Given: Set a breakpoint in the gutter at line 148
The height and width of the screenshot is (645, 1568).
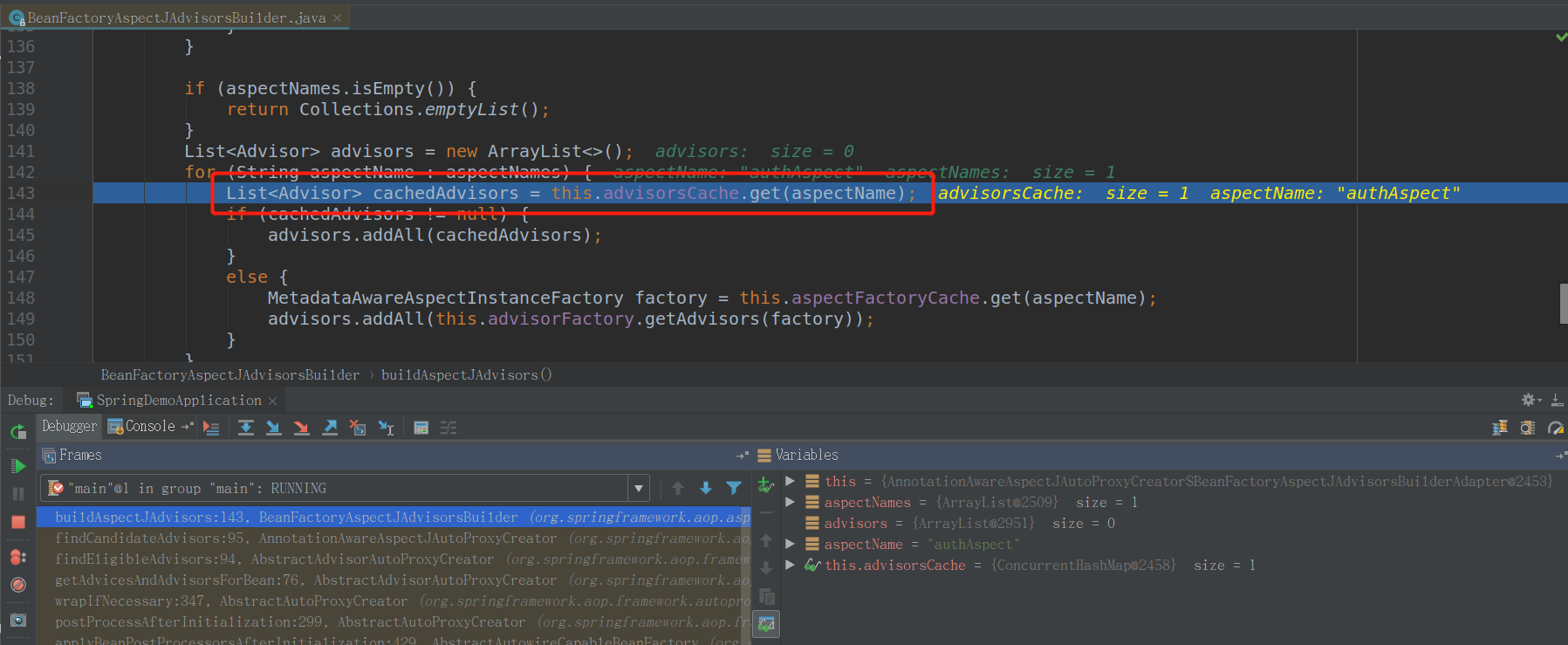Looking at the screenshot, I should [65, 298].
